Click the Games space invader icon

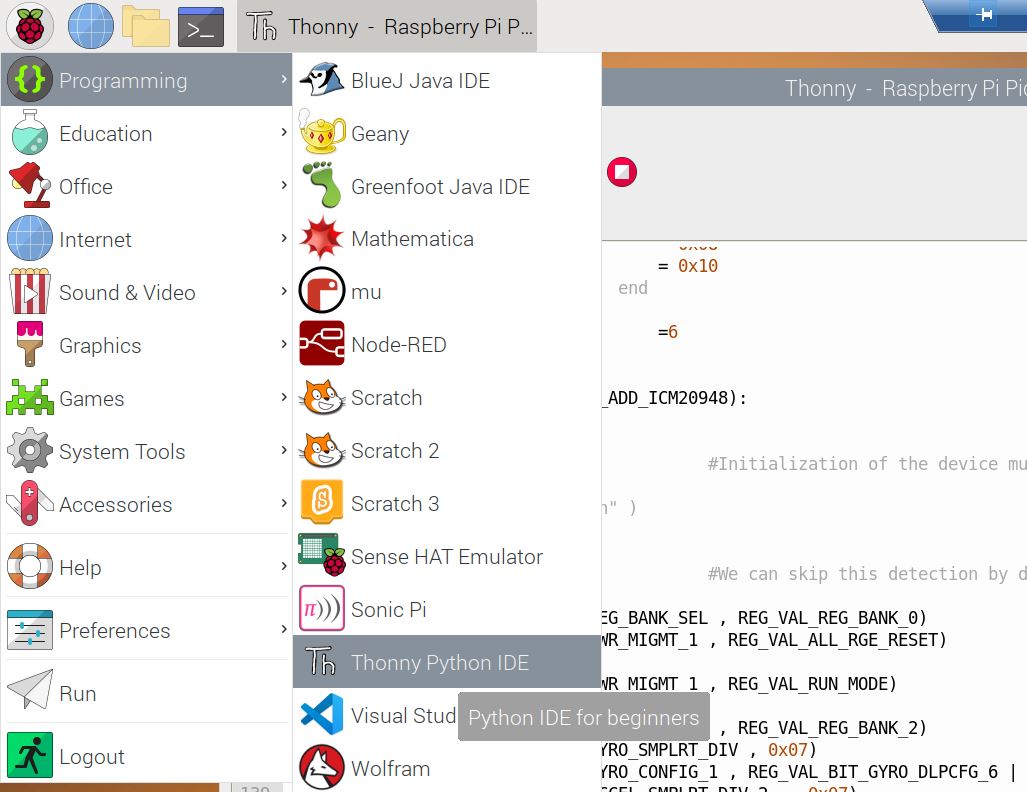point(29,398)
